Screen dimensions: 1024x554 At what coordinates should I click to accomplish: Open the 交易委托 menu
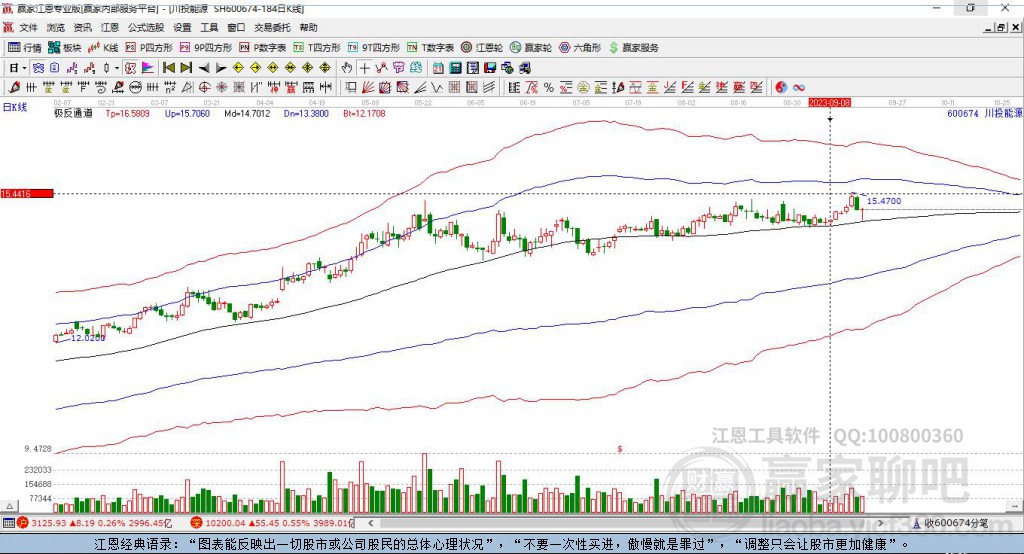point(272,27)
